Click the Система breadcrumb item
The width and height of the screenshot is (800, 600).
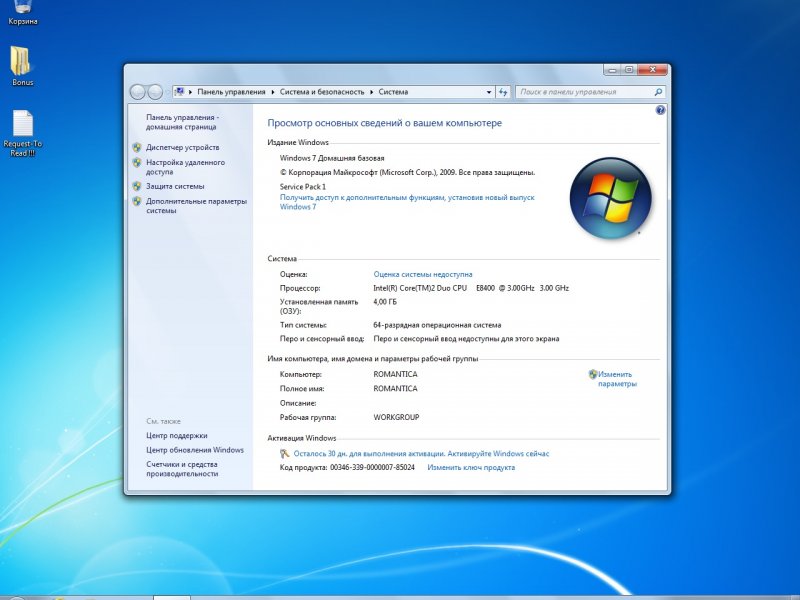pos(393,92)
